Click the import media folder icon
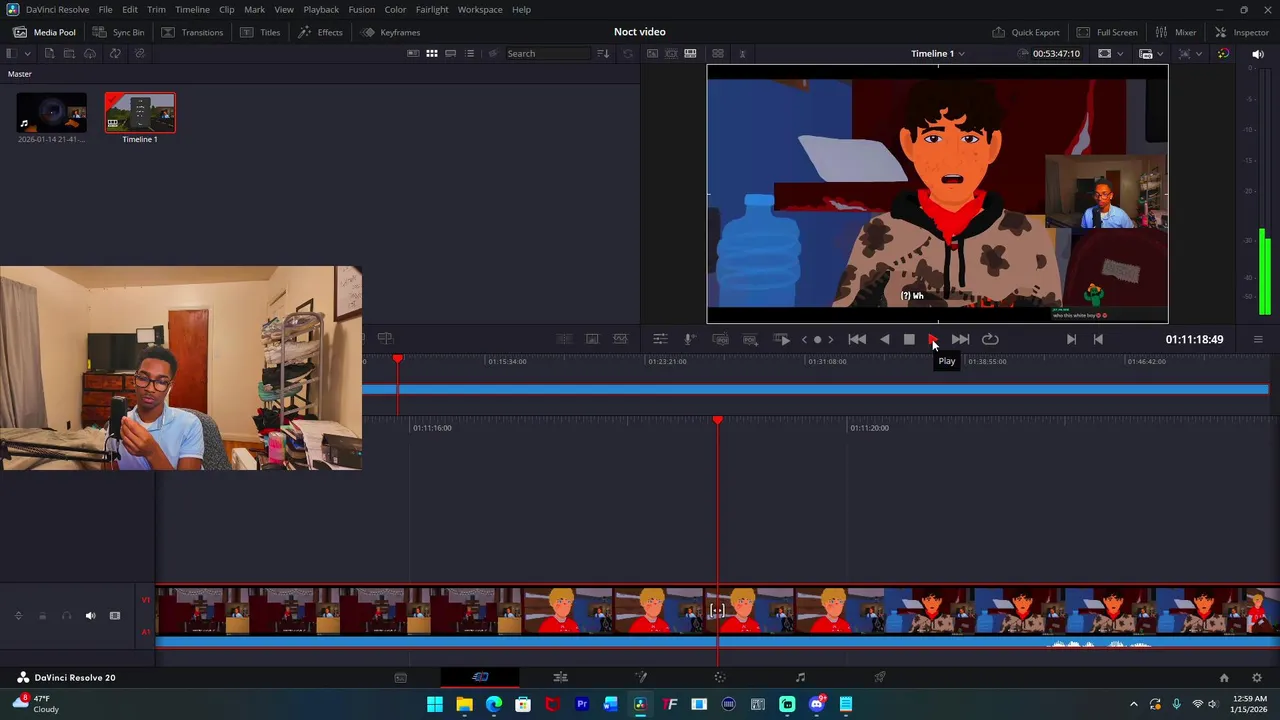Screen dimensions: 1280x720 [x=69, y=53]
